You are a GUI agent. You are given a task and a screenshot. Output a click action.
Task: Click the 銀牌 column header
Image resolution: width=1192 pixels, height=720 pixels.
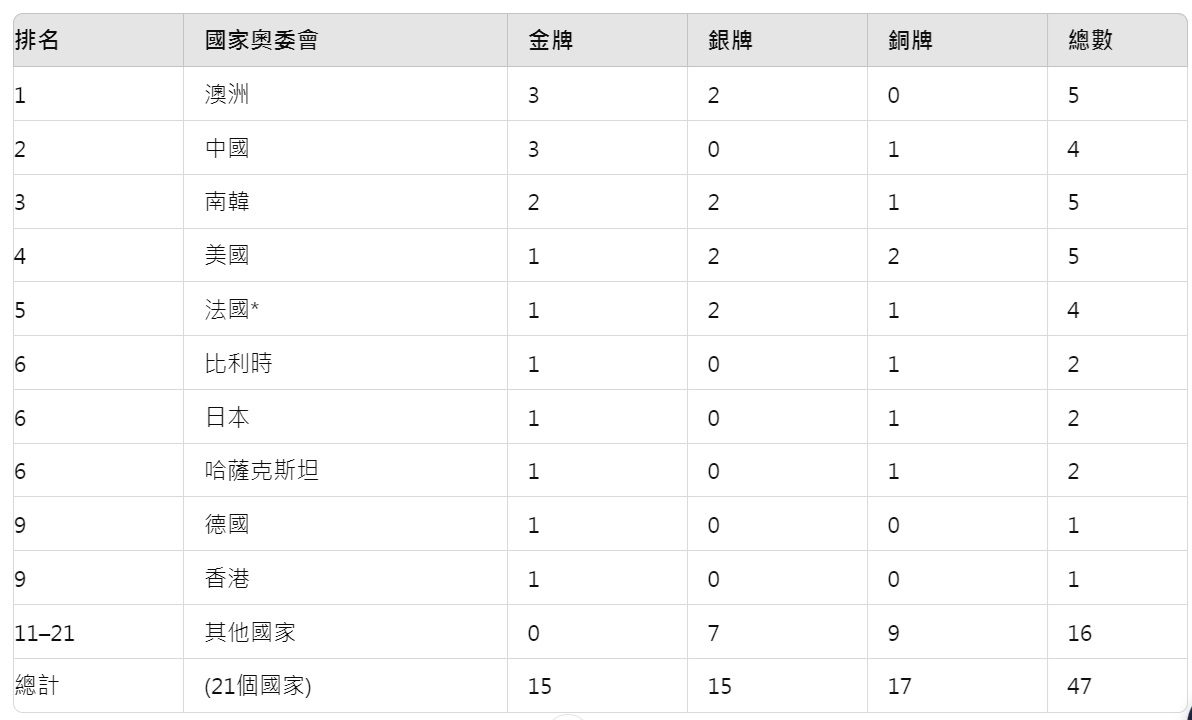click(x=730, y=41)
